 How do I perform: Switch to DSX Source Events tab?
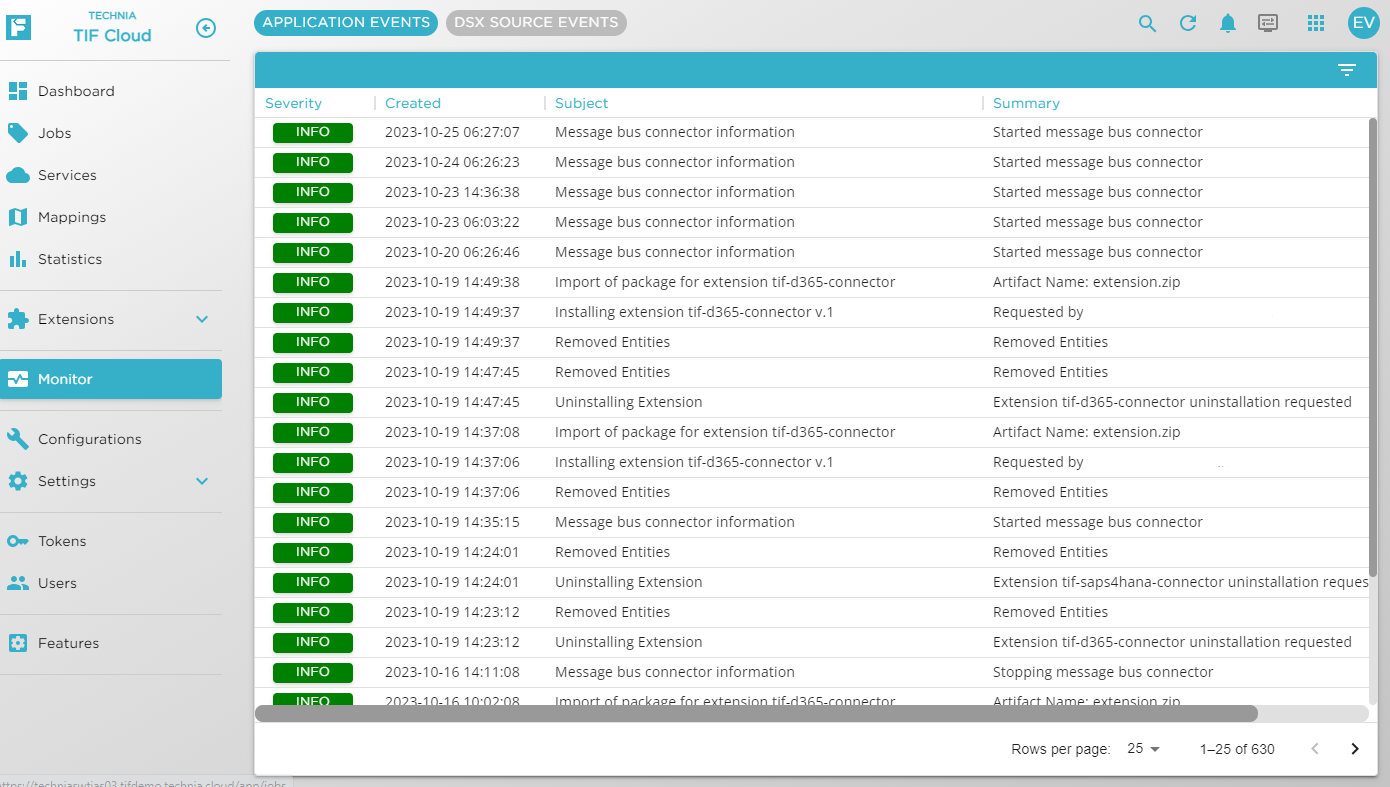(x=536, y=22)
